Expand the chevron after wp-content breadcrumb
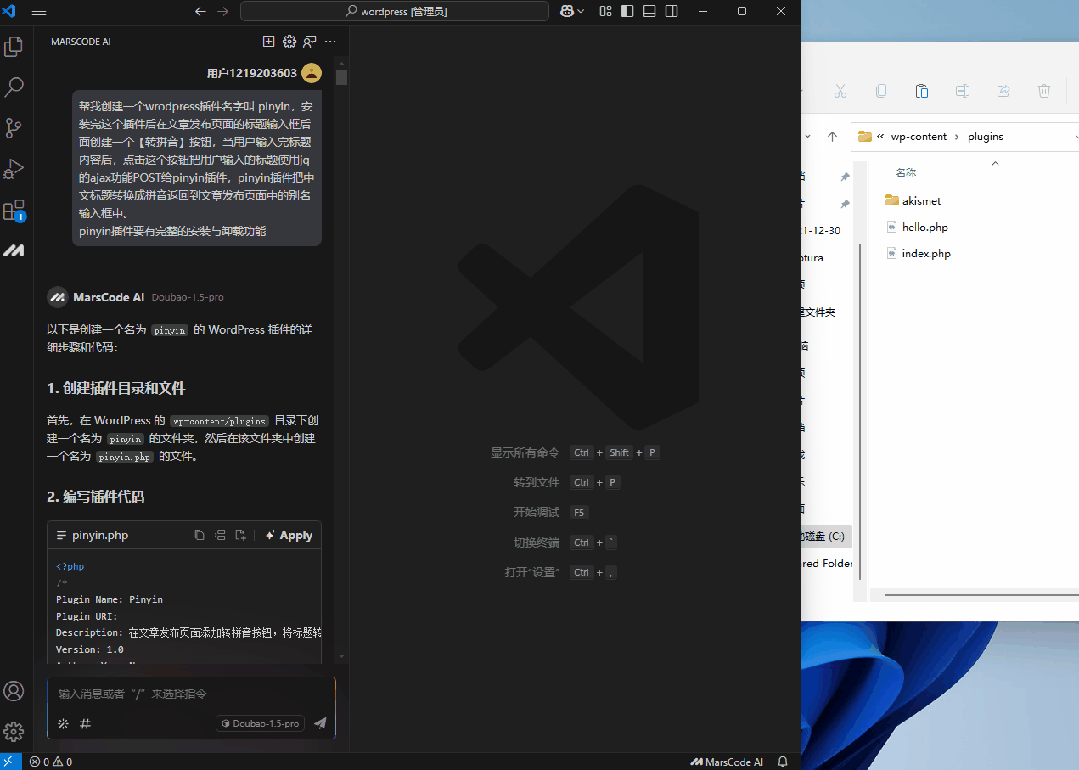This screenshot has width=1079, height=770. (x=957, y=136)
